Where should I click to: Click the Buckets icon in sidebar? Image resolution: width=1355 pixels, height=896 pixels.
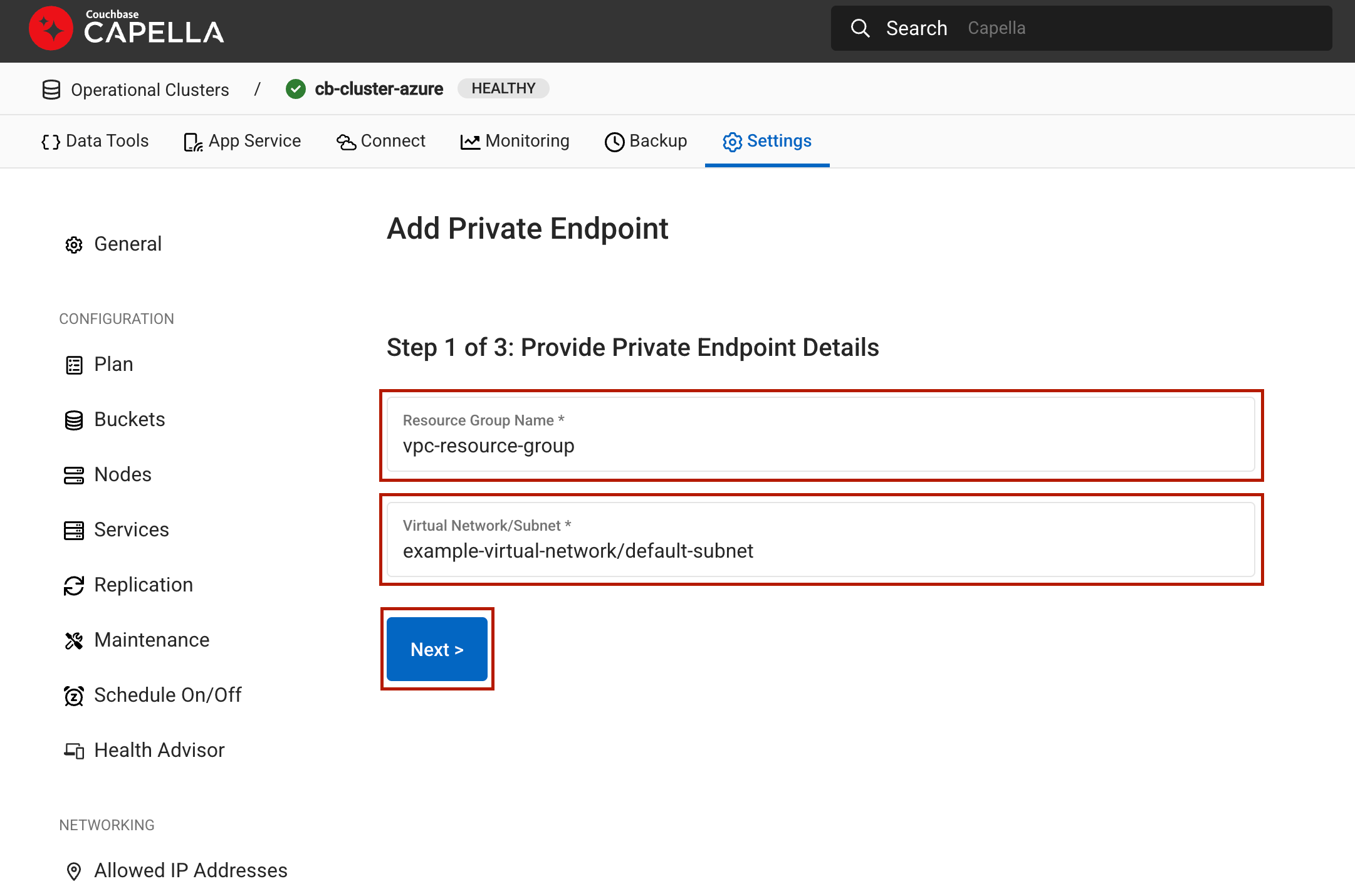[x=74, y=420]
